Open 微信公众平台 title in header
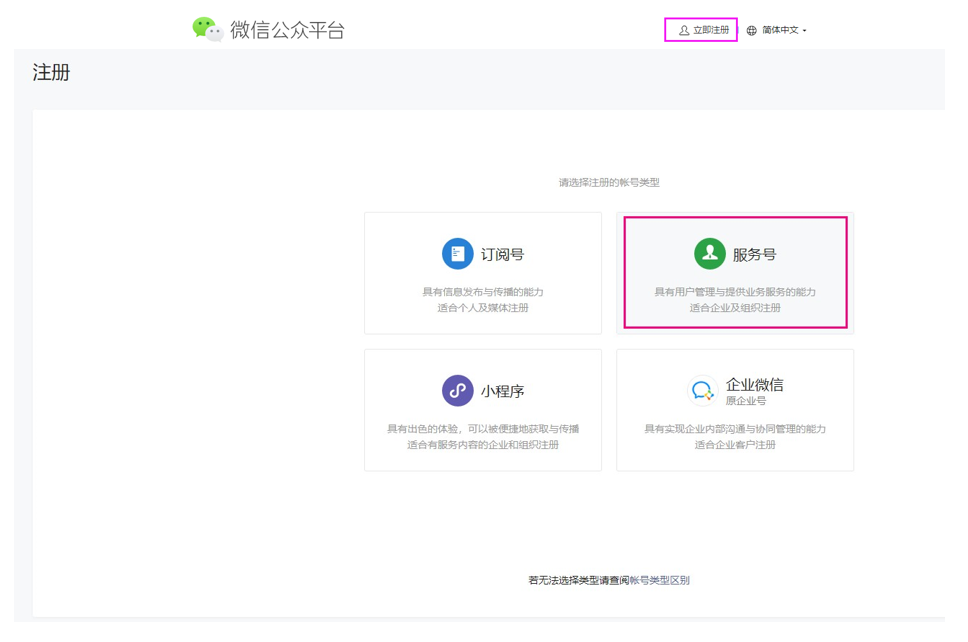 point(287,30)
